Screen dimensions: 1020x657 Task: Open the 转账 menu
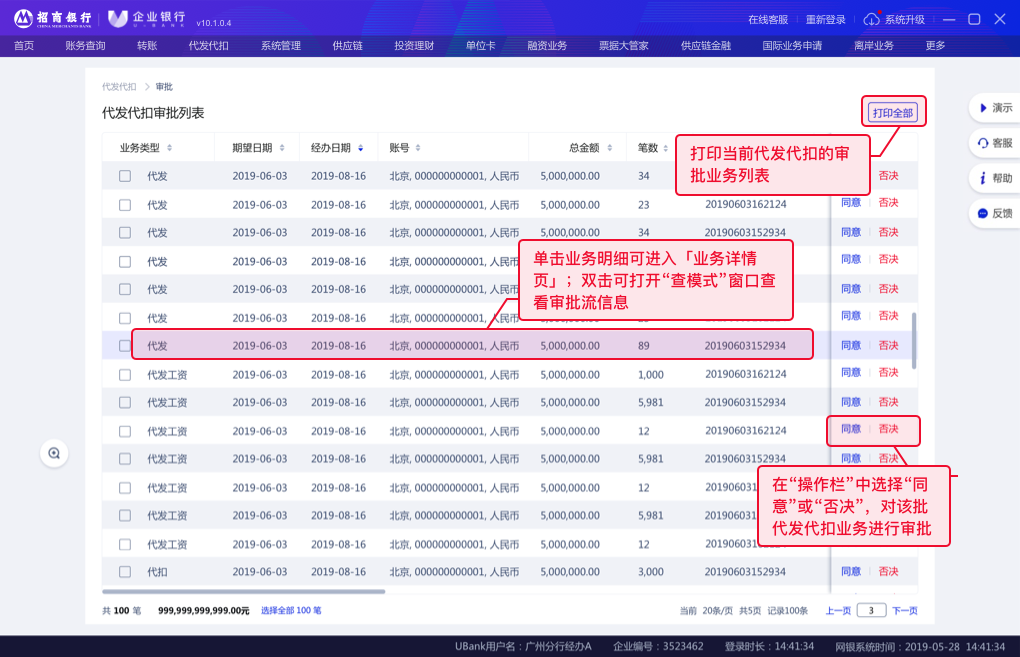(147, 46)
